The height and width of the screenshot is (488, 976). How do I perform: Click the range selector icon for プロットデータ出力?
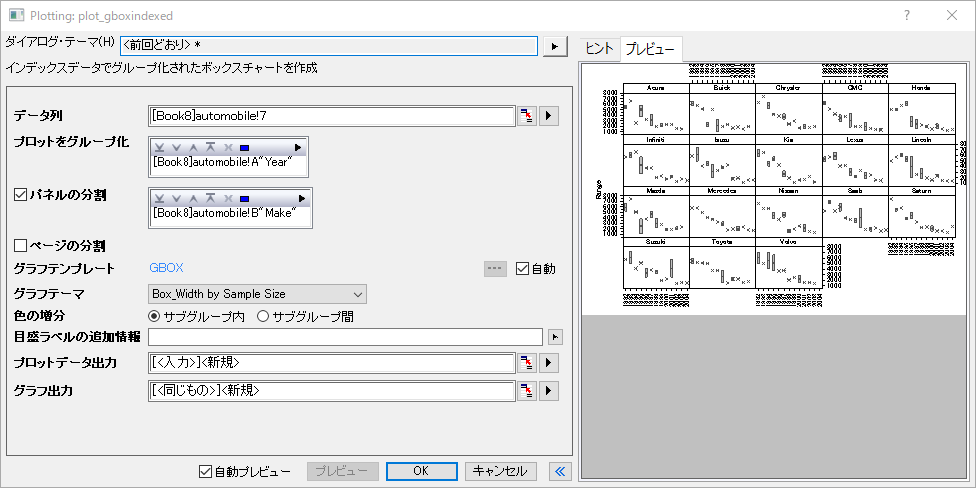tap(527, 362)
